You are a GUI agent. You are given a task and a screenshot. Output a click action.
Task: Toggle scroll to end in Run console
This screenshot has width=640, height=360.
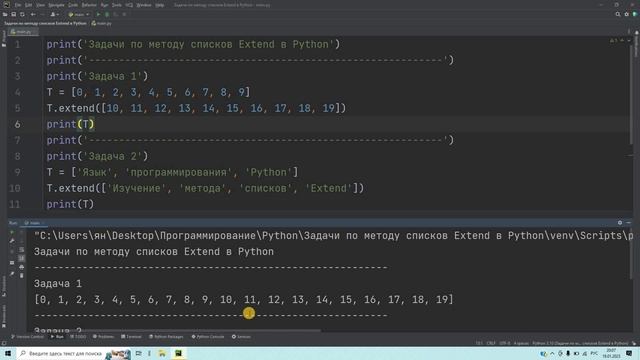coord(22,258)
